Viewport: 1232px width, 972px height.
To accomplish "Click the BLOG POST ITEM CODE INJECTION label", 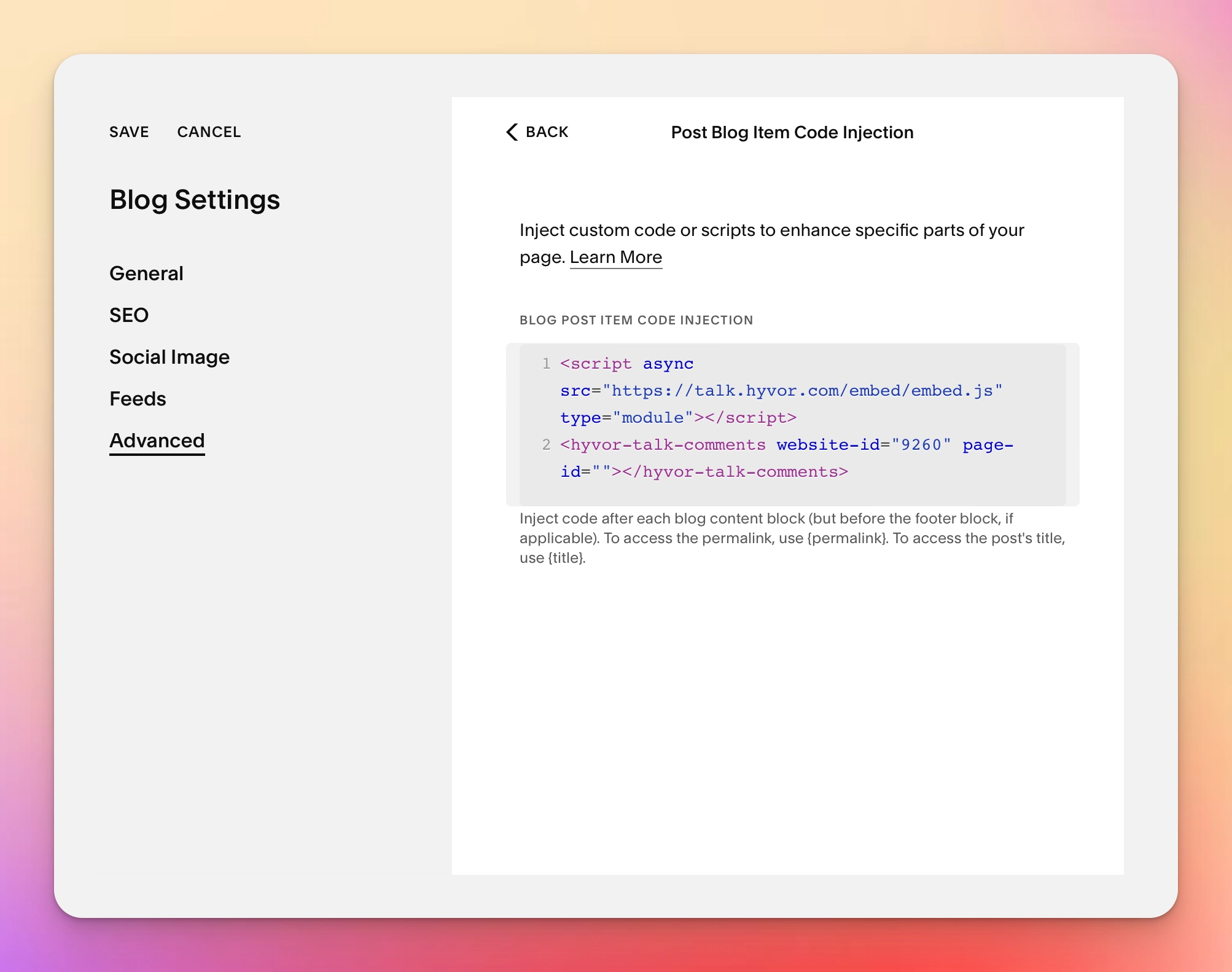I will point(636,320).
